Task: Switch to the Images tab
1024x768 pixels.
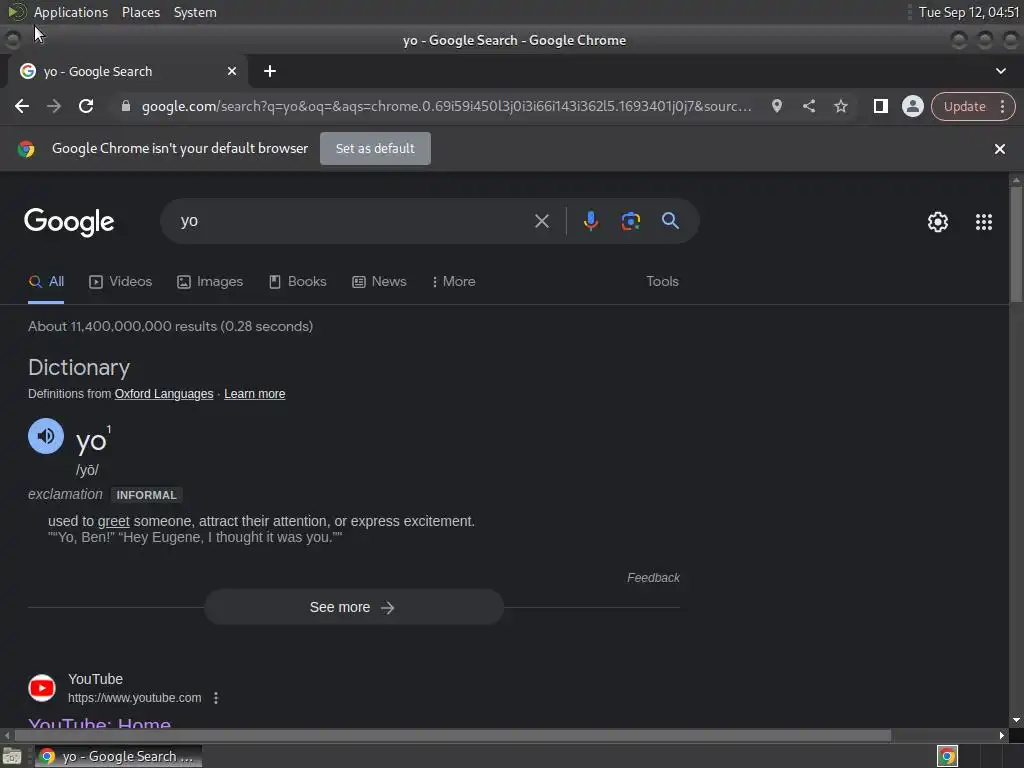Action: coord(210,281)
